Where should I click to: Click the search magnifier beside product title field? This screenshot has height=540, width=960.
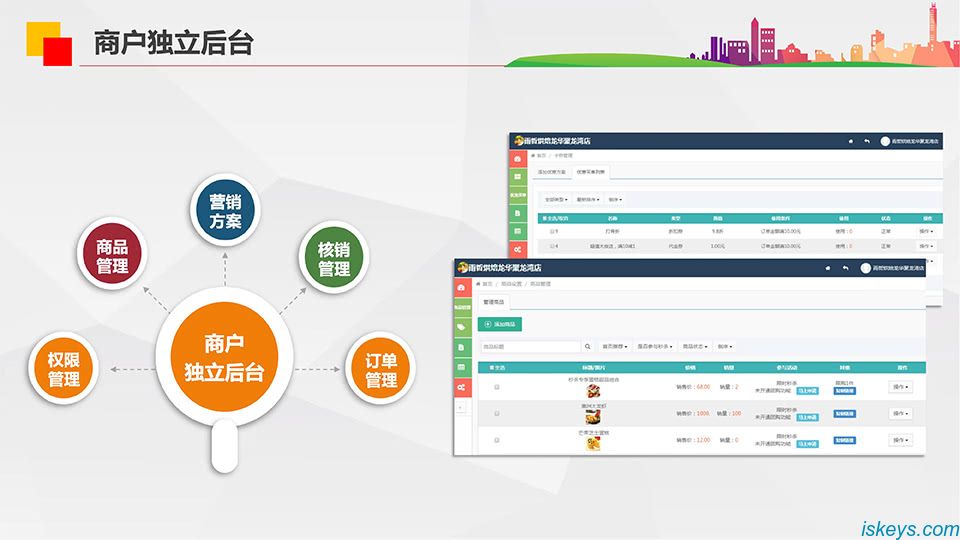[x=587, y=347]
